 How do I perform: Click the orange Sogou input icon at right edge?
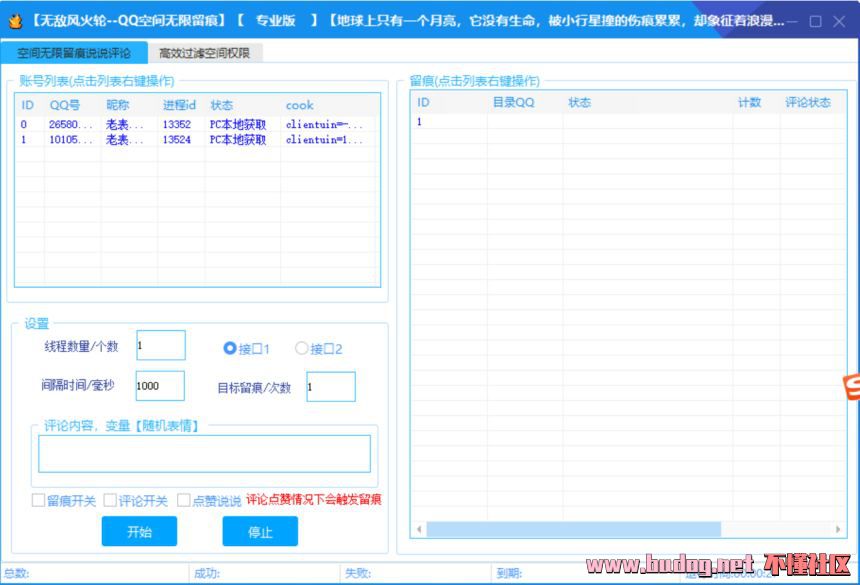(x=852, y=387)
